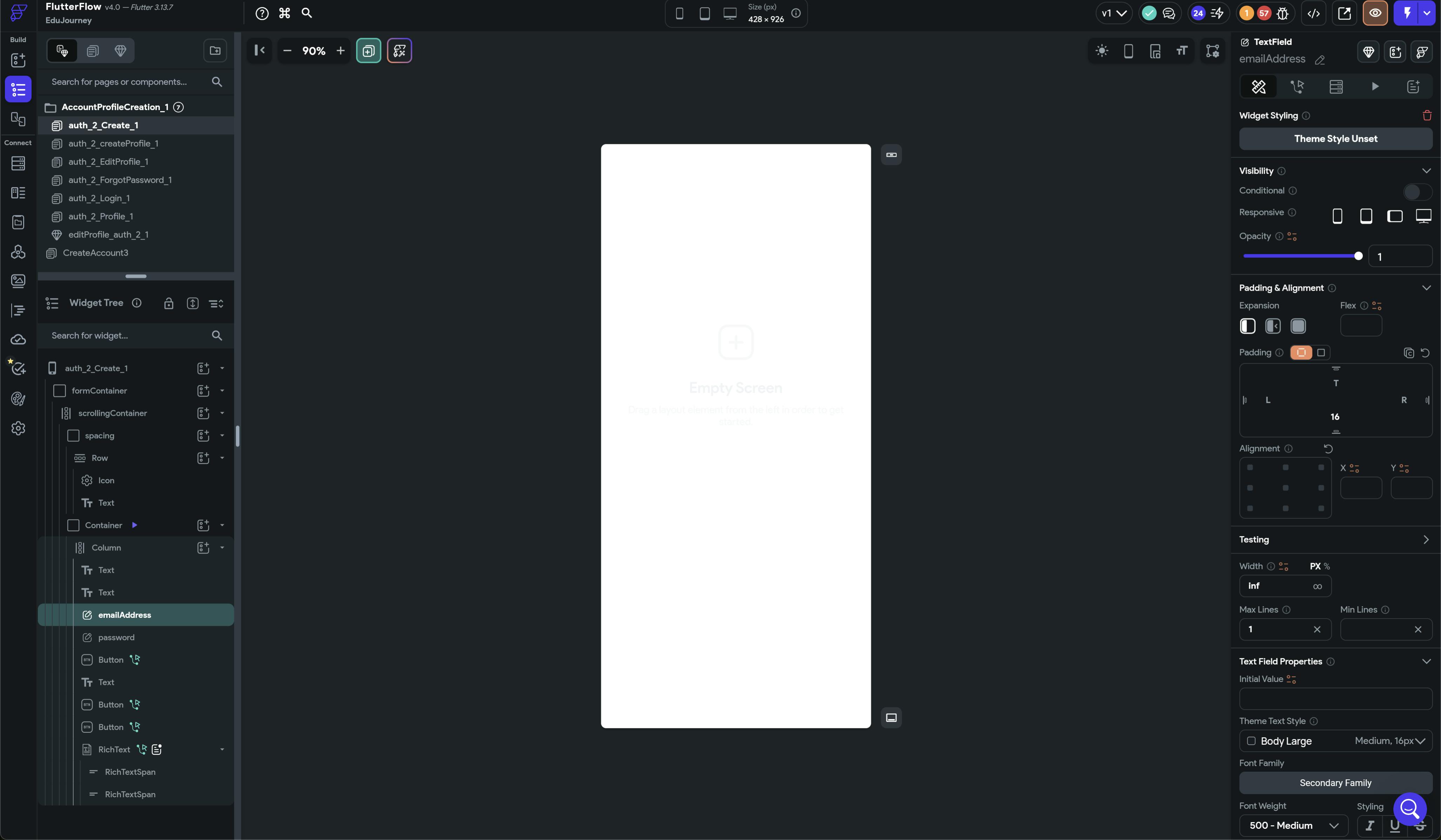Click the Theme Style Unset button
The width and height of the screenshot is (1441, 840).
pyautogui.click(x=1335, y=139)
